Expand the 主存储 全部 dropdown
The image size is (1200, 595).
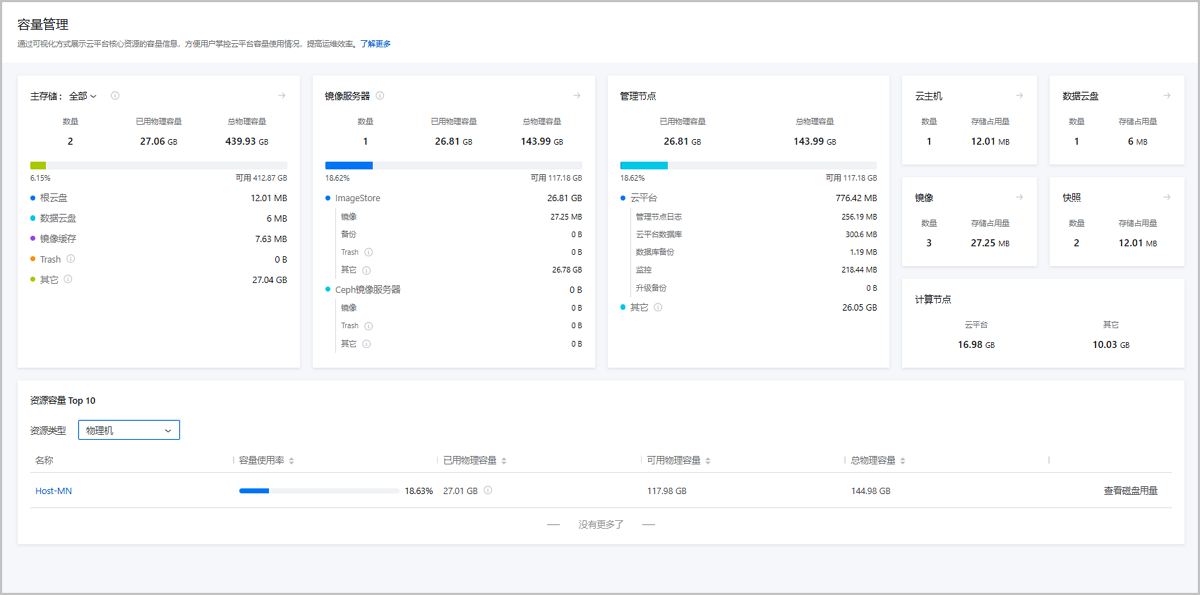point(83,96)
